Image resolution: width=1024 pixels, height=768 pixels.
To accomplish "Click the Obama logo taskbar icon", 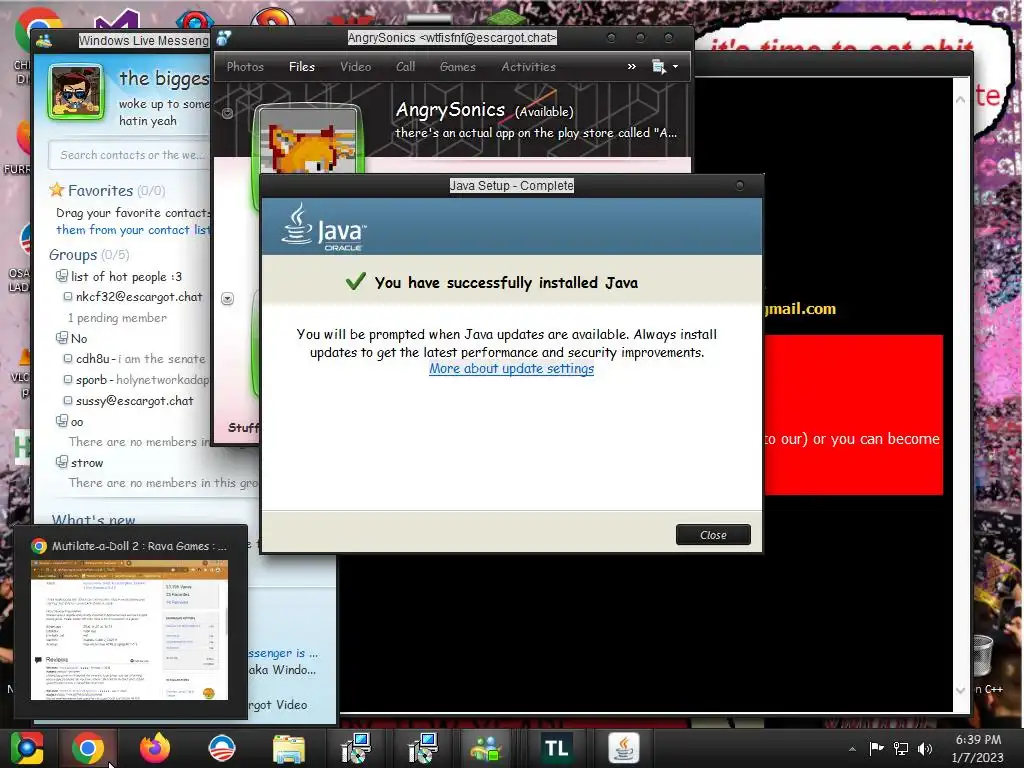I will click(x=221, y=748).
